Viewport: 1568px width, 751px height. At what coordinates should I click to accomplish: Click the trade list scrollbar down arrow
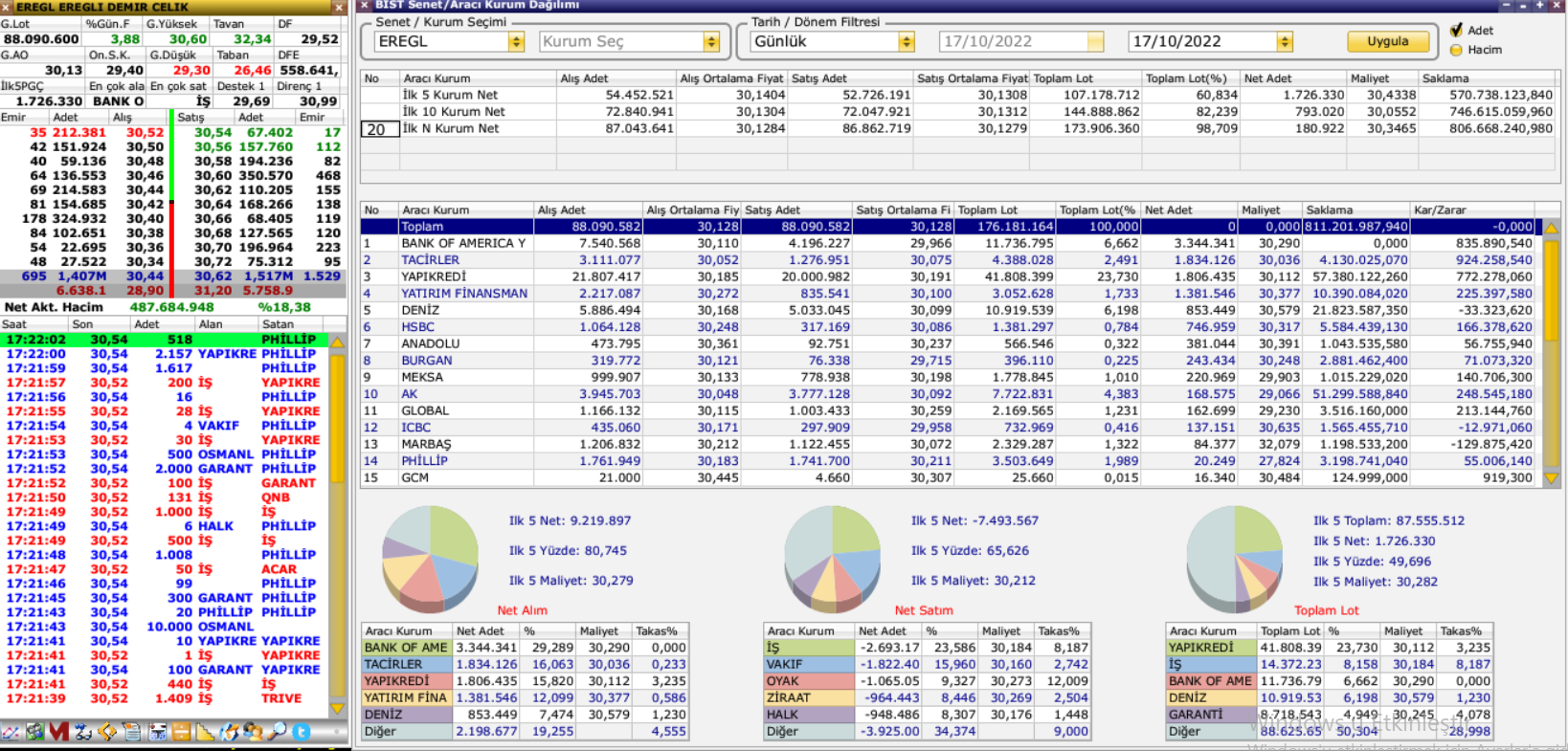[337, 709]
